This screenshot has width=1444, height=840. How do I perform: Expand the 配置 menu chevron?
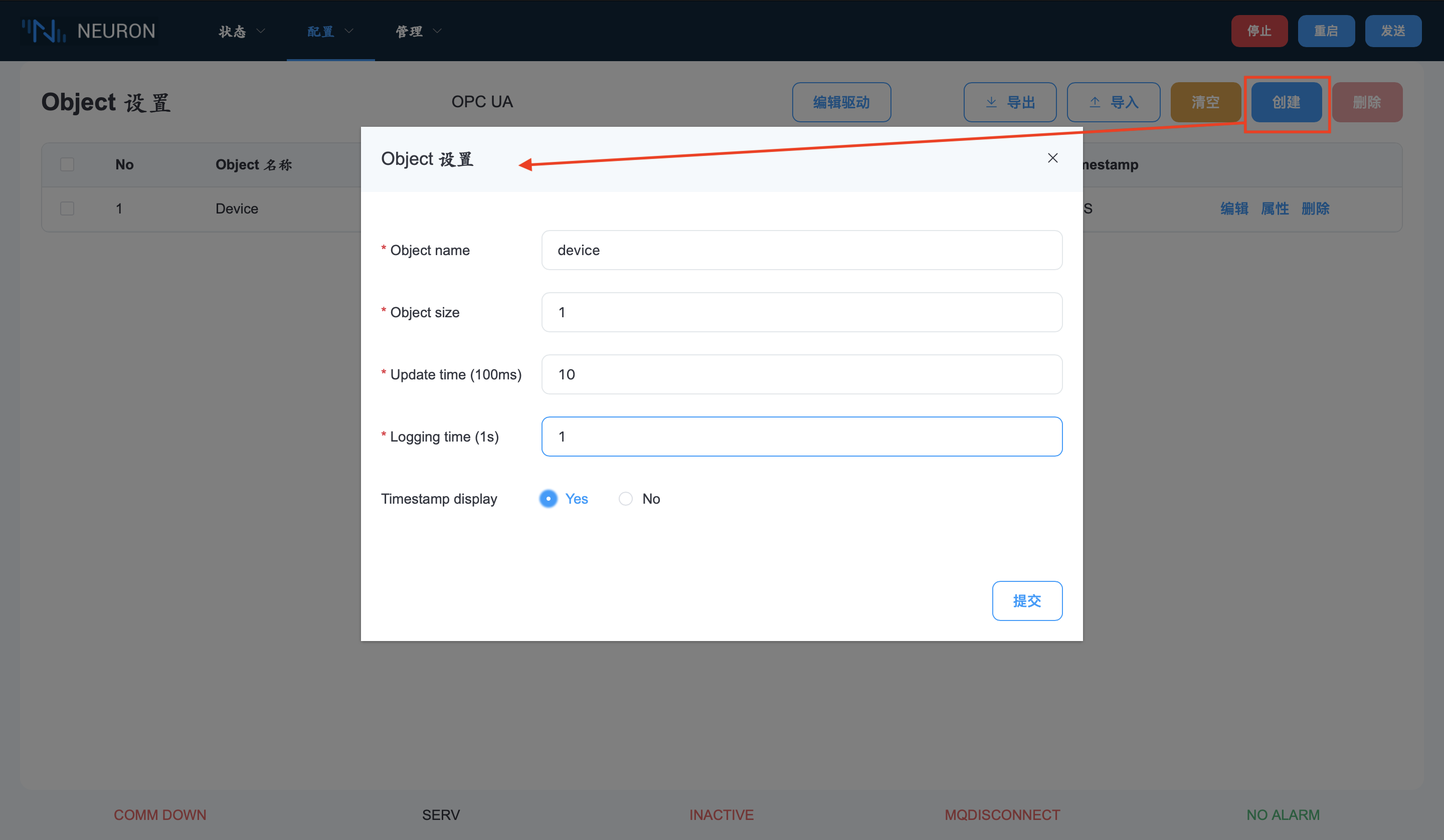point(349,31)
